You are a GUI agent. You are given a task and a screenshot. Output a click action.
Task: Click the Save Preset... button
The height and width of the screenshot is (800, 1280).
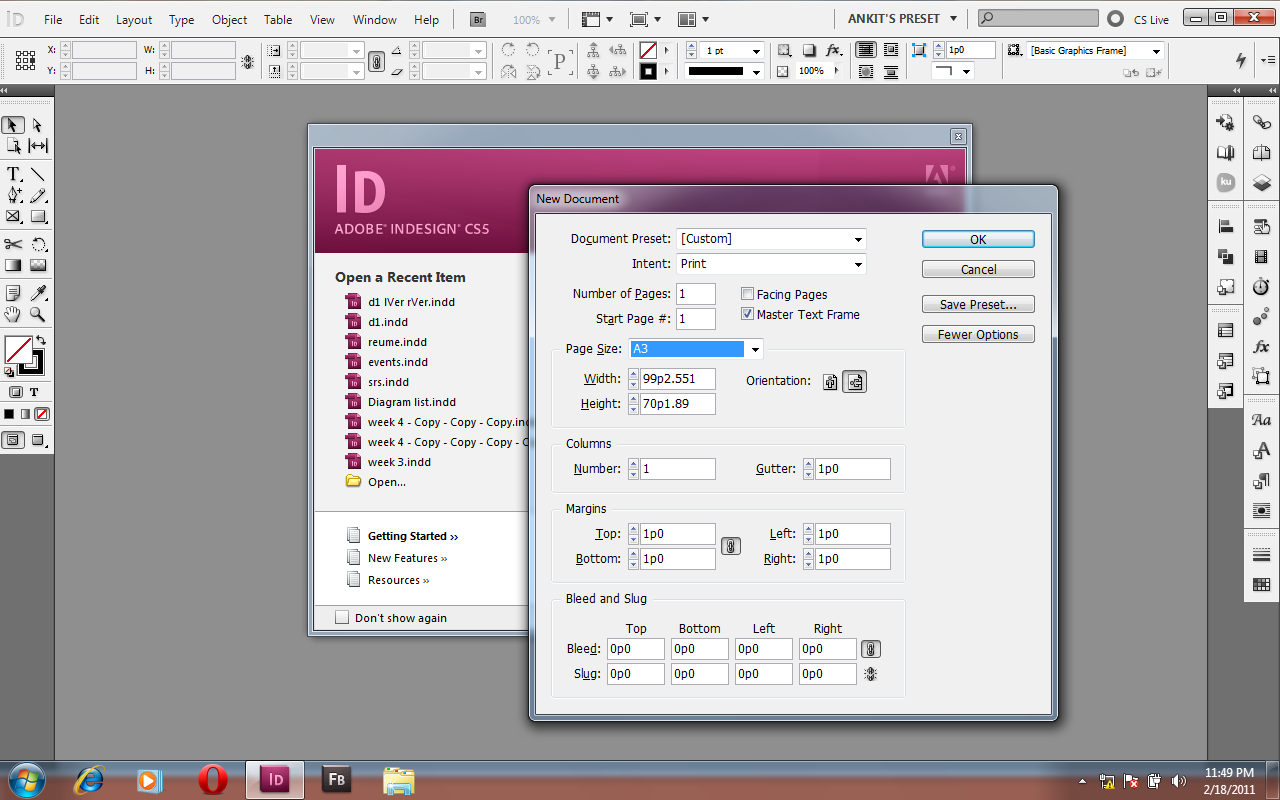(x=978, y=304)
